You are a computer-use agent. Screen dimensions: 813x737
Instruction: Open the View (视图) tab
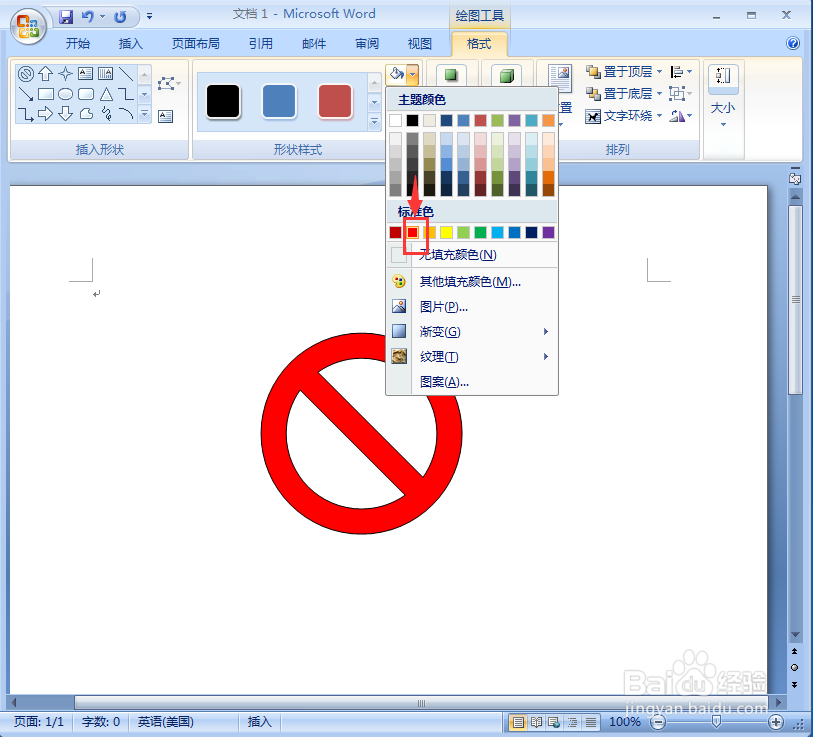[x=420, y=44]
